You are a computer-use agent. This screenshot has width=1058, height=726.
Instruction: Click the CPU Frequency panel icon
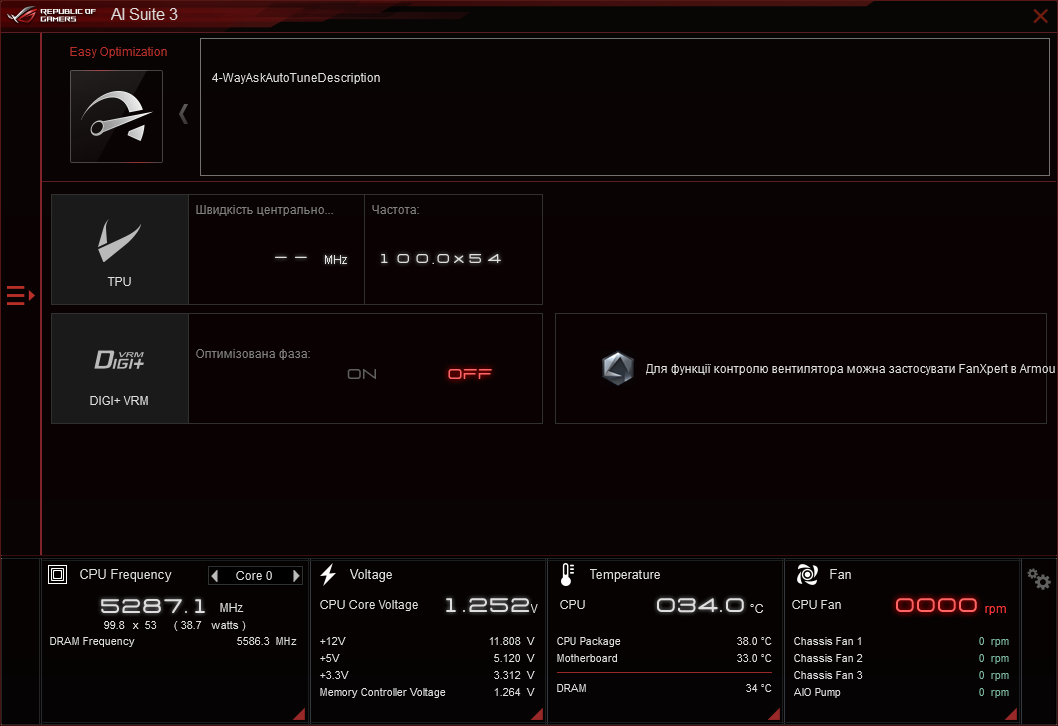click(58, 574)
